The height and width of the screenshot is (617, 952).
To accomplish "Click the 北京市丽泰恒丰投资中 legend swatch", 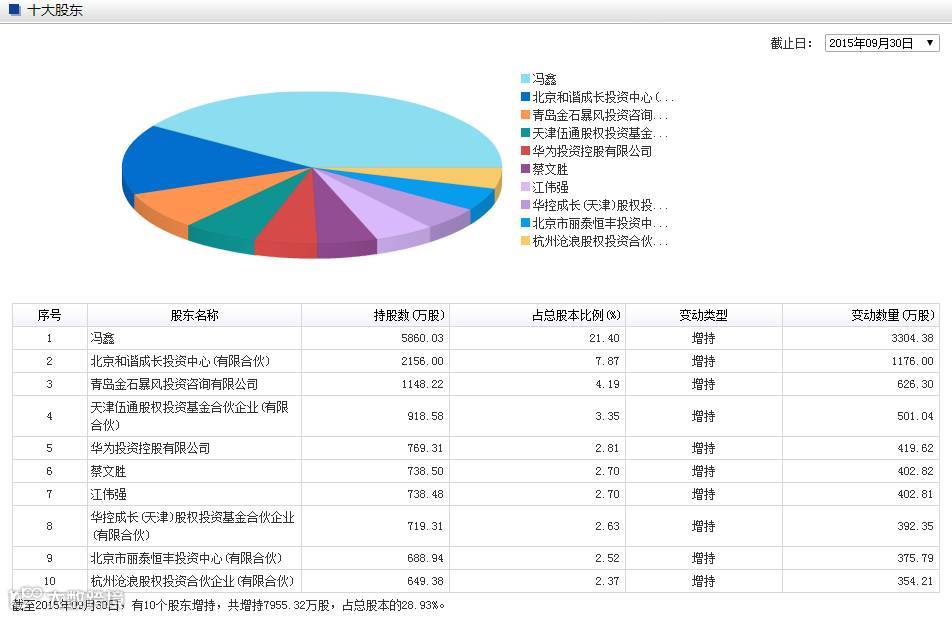I will coord(525,223).
